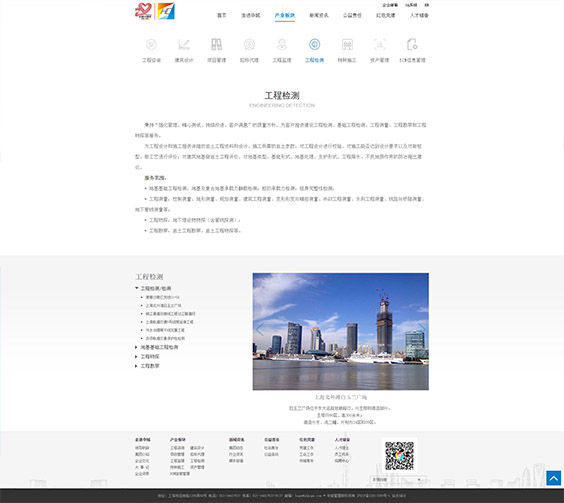
Task: Click footer column heading 产业板块
Action: pyautogui.click(x=178, y=440)
